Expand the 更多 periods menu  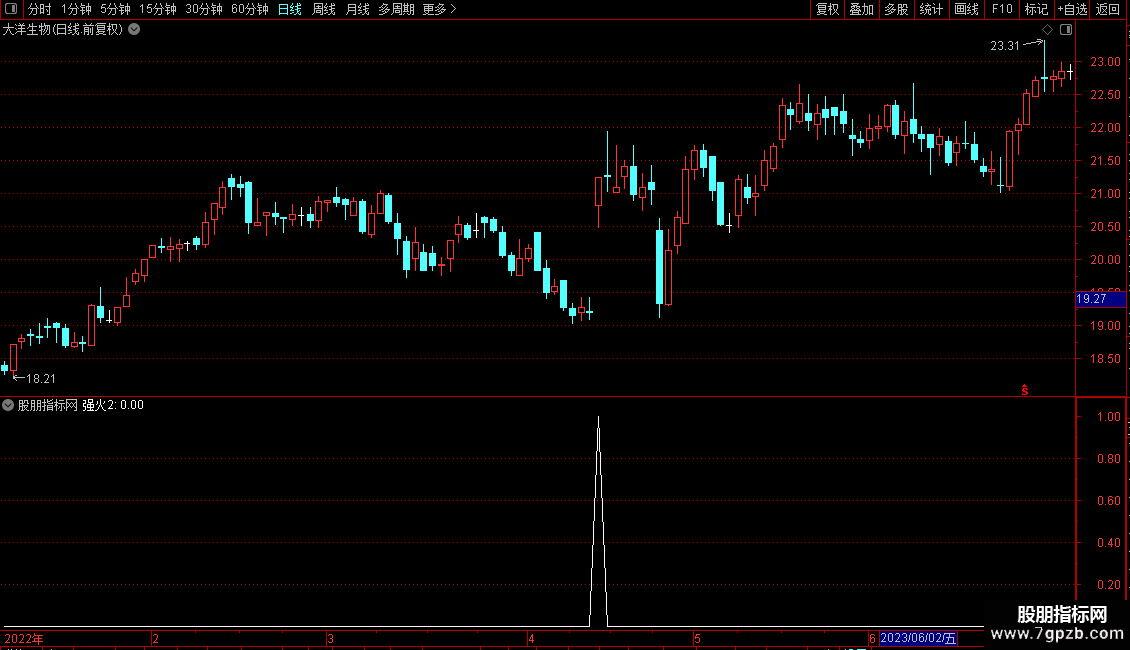click(440, 9)
